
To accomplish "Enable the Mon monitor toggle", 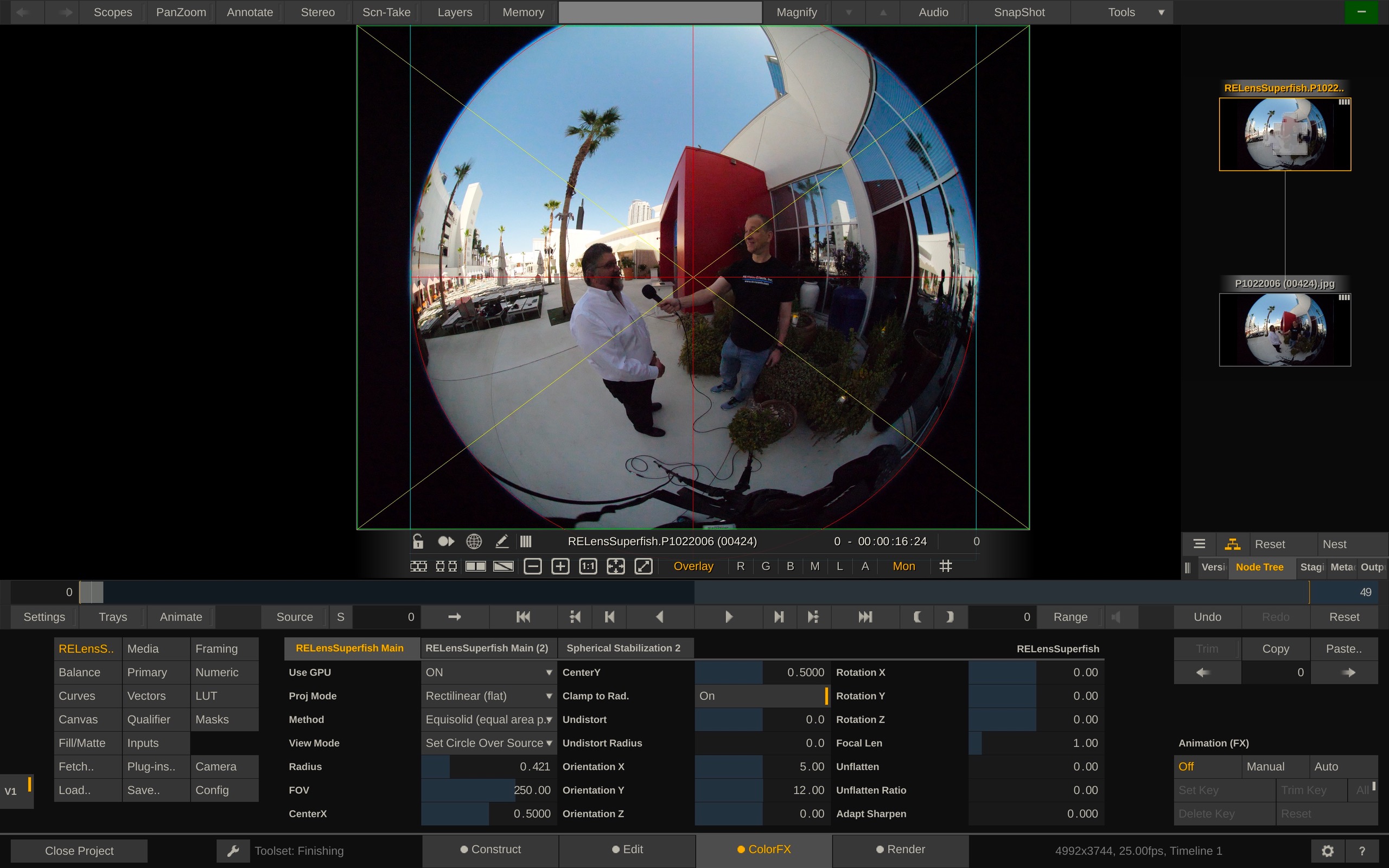I will pyautogui.click(x=903, y=566).
